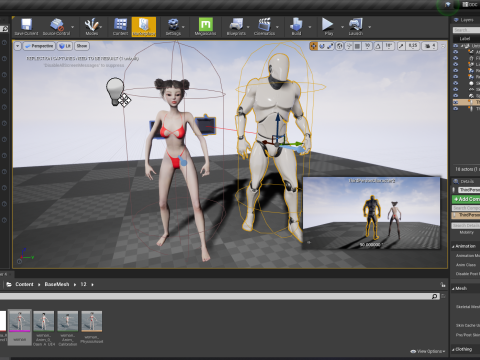Viewport: 480px width, 360px height.
Task: Open the viewport Show menu
Action: tap(82, 46)
